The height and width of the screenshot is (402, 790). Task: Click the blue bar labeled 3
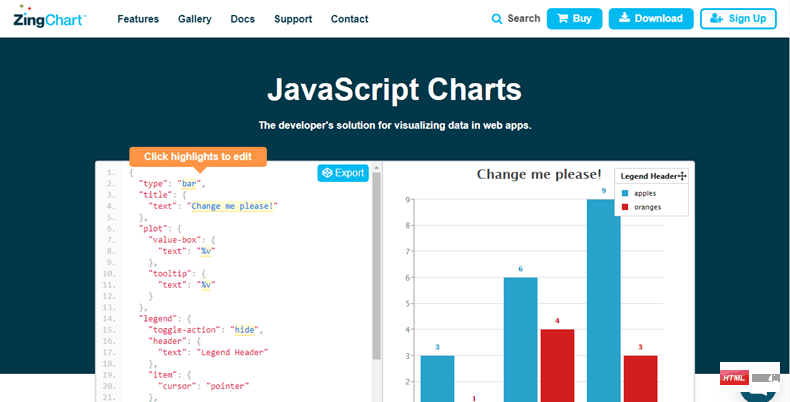(x=437, y=379)
